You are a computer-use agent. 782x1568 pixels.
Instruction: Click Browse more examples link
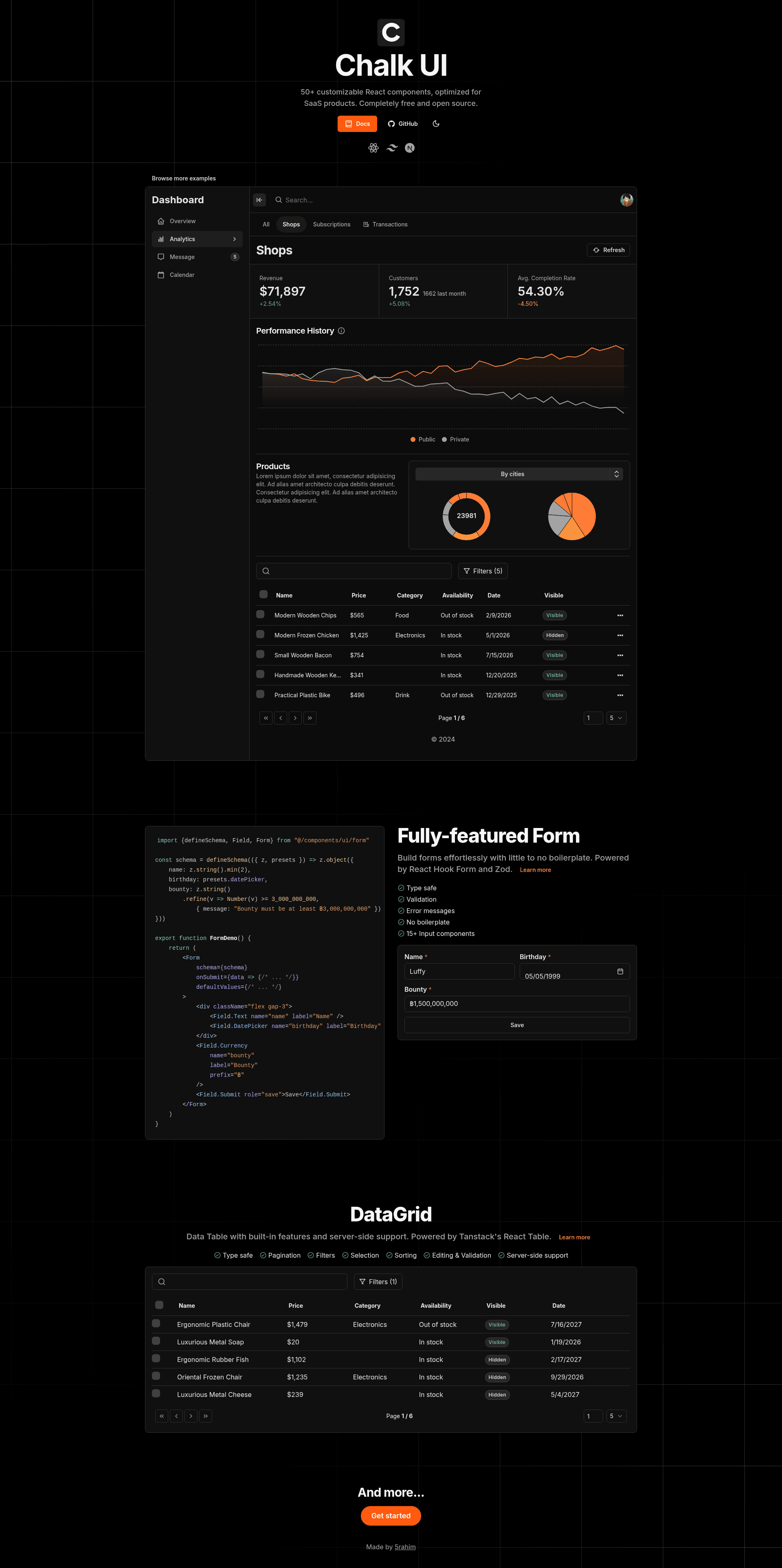pos(184,178)
